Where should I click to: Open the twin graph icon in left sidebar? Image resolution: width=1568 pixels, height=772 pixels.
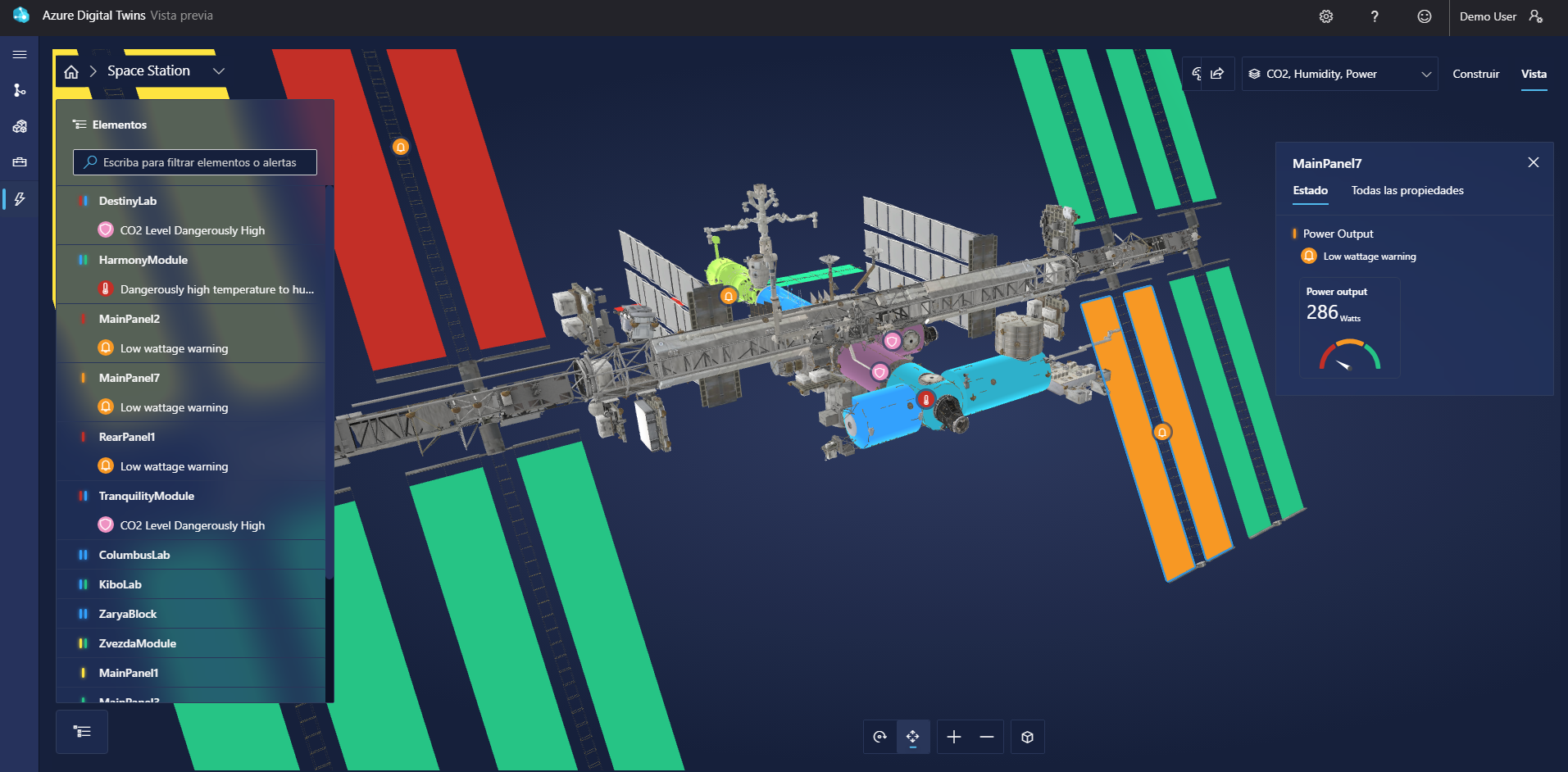tap(20, 90)
